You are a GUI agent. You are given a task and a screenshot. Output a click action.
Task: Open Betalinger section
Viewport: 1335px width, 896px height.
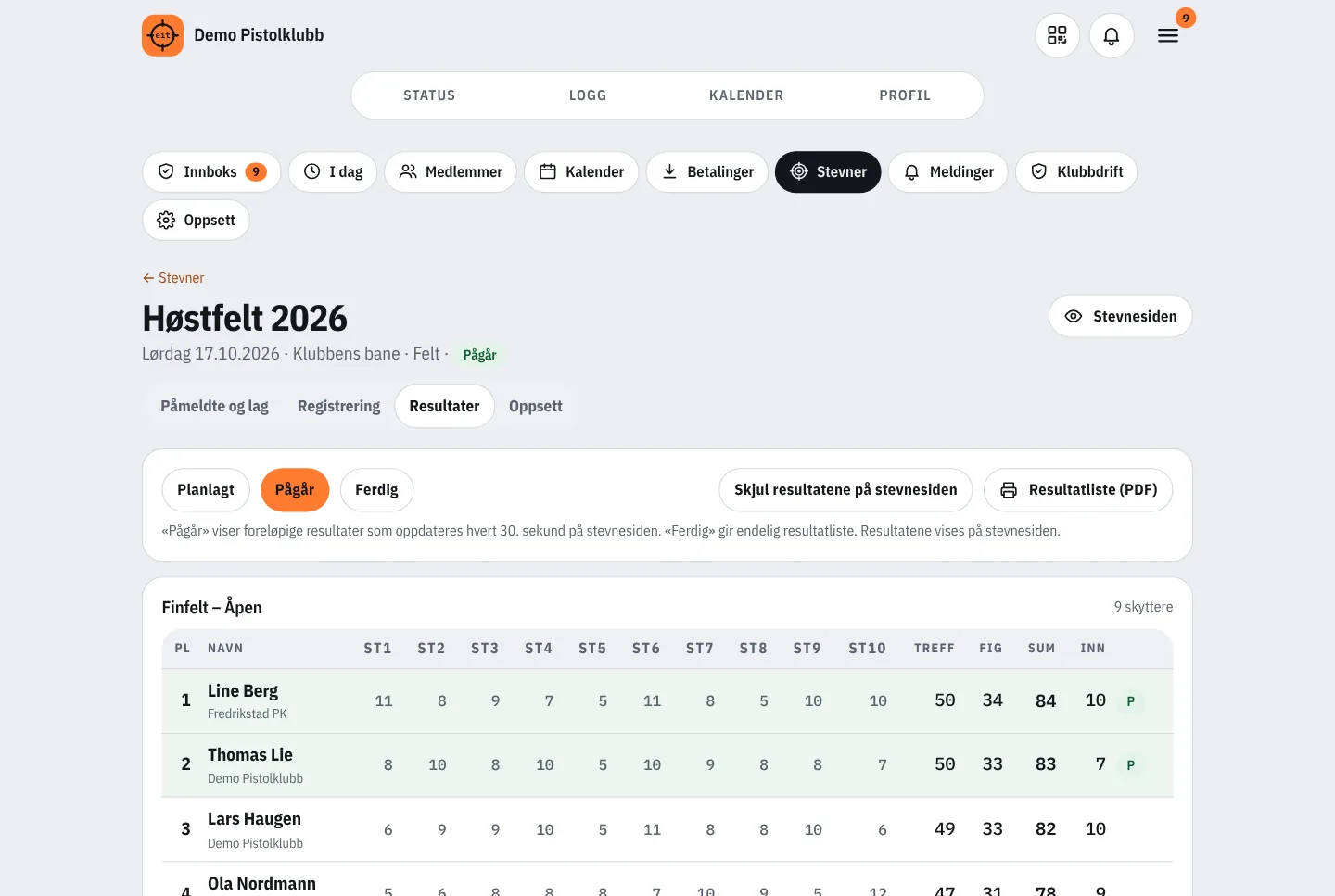[x=707, y=171]
